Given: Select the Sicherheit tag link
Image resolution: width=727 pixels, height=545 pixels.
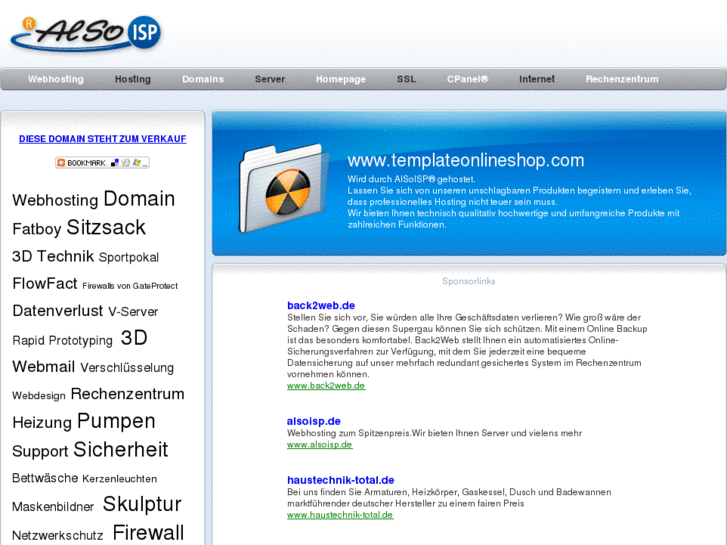Looking at the screenshot, I should point(120,450).
